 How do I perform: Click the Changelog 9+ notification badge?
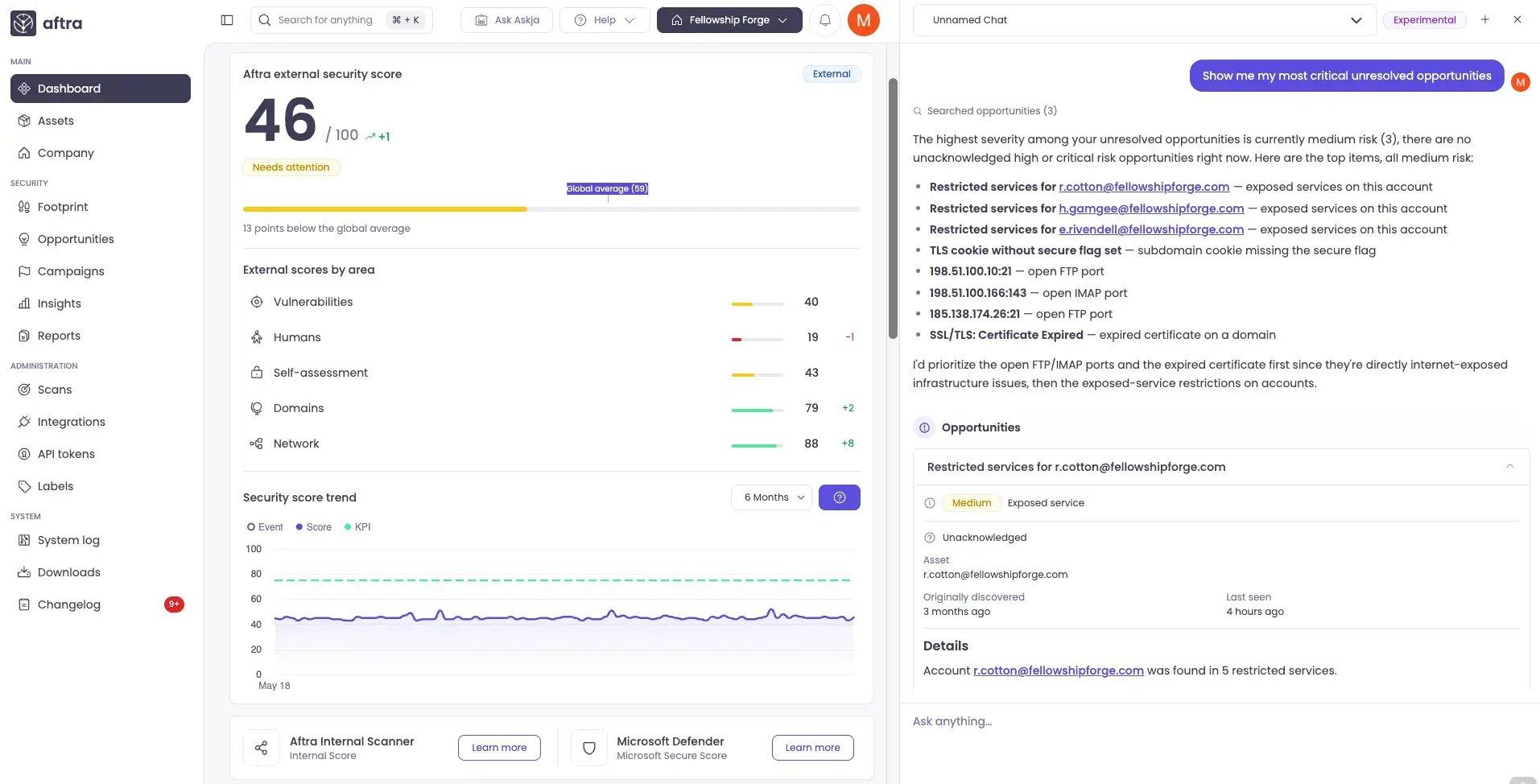coord(174,605)
